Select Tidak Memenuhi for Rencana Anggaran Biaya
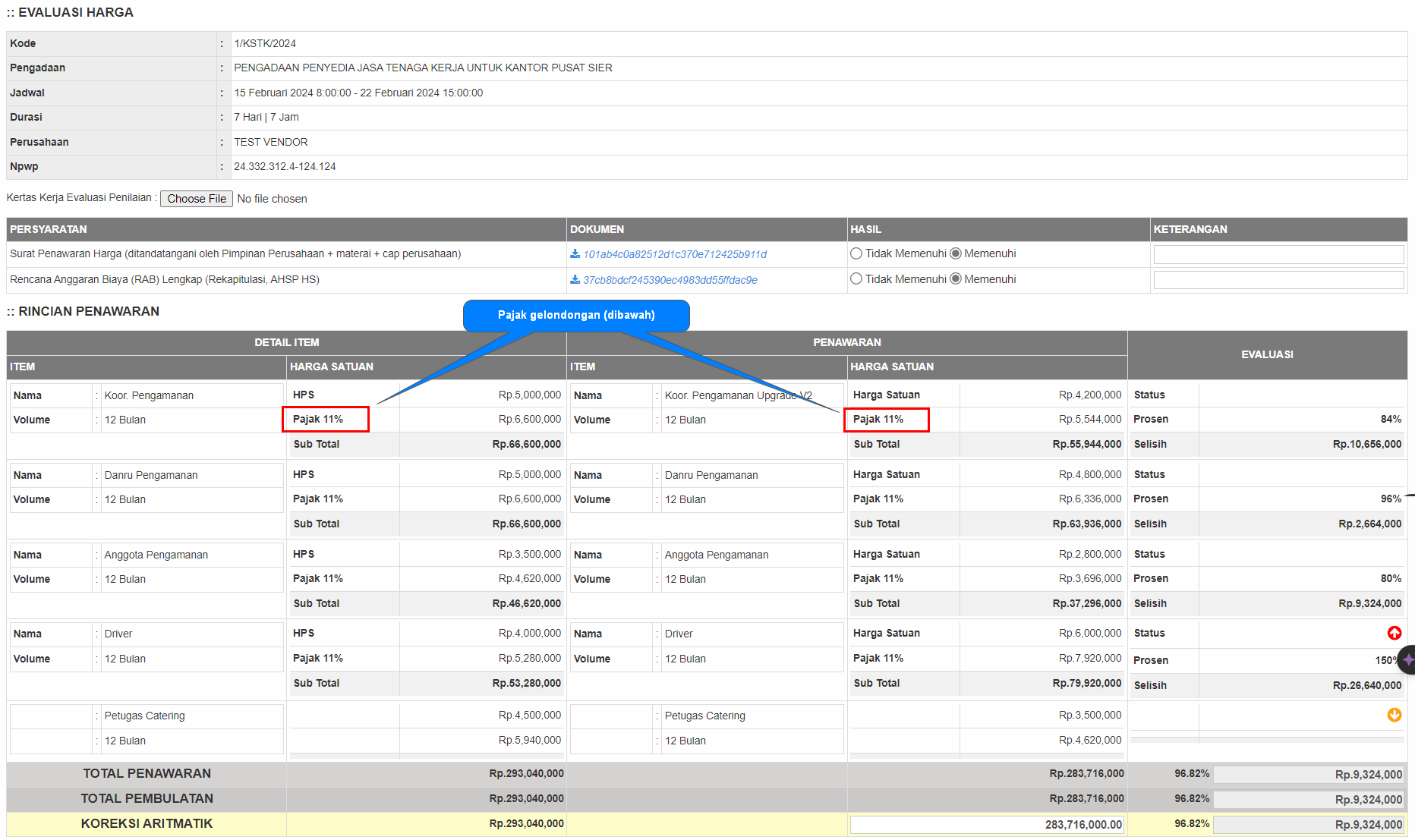Screen dimensions: 1415x840 pyautogui.click(x=856, y=279)
